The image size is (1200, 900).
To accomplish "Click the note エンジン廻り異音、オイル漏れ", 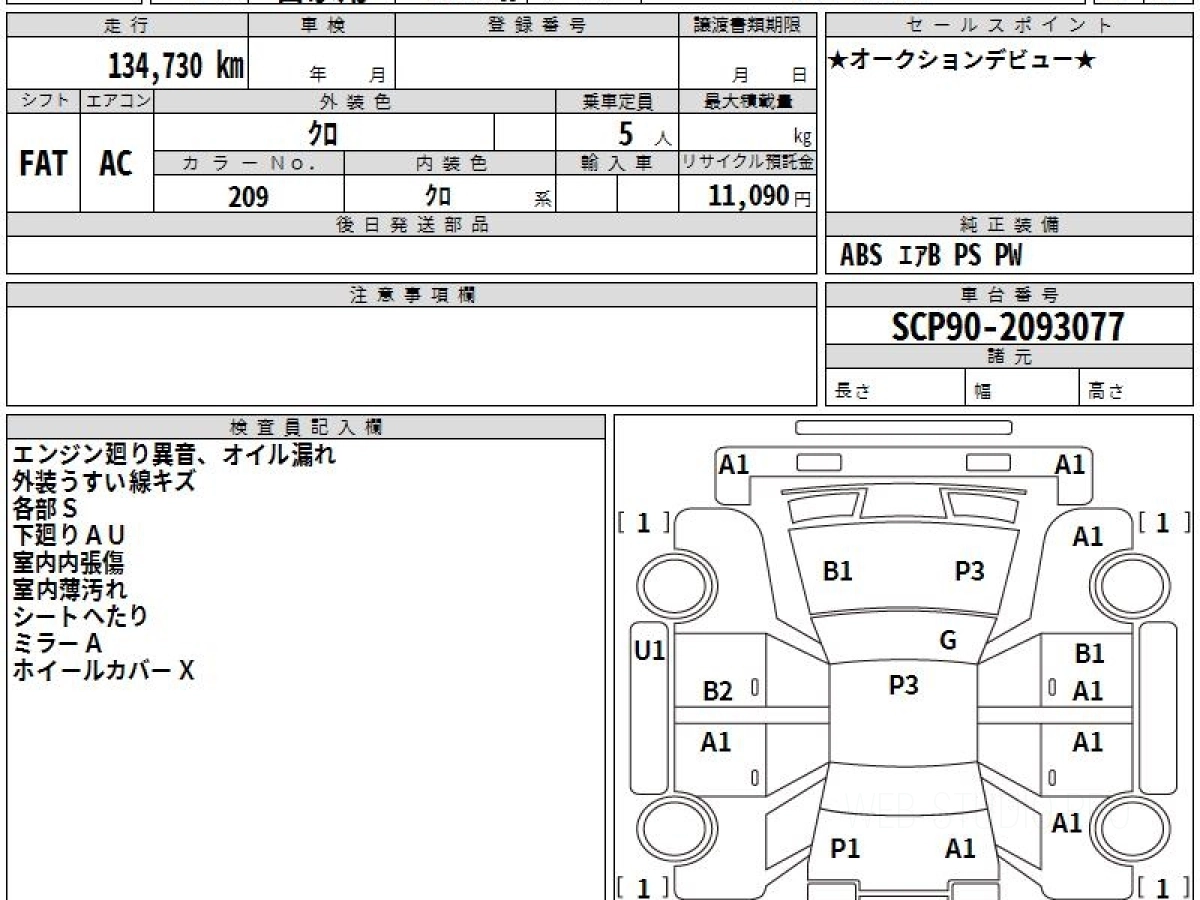I will coord(174,455).
